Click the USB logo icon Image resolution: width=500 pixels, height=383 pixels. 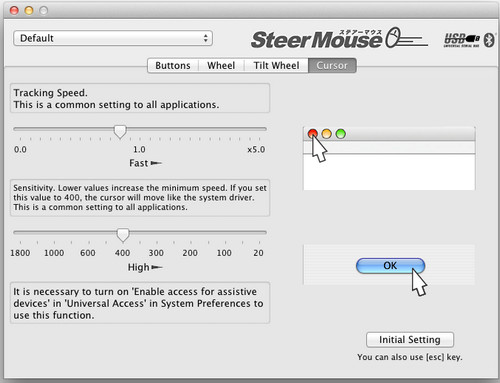coord(462,40)
